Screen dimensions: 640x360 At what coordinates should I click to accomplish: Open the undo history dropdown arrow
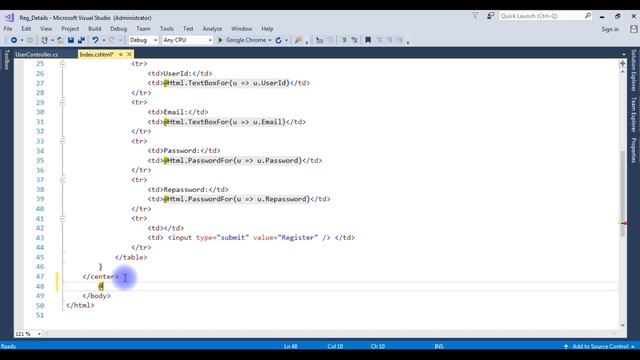(104, 40)
